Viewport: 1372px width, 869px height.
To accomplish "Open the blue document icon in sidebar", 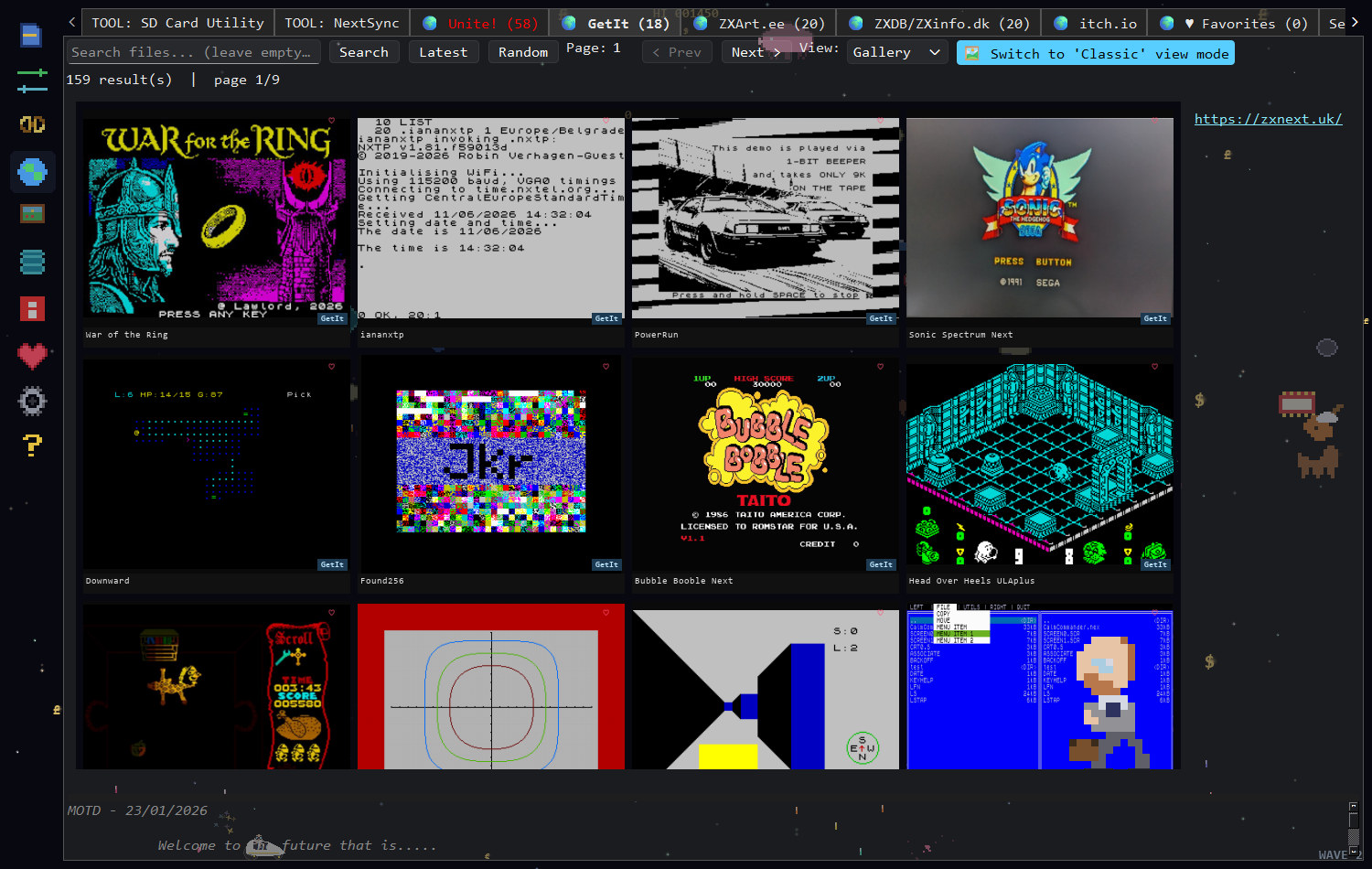I will 31,36.
